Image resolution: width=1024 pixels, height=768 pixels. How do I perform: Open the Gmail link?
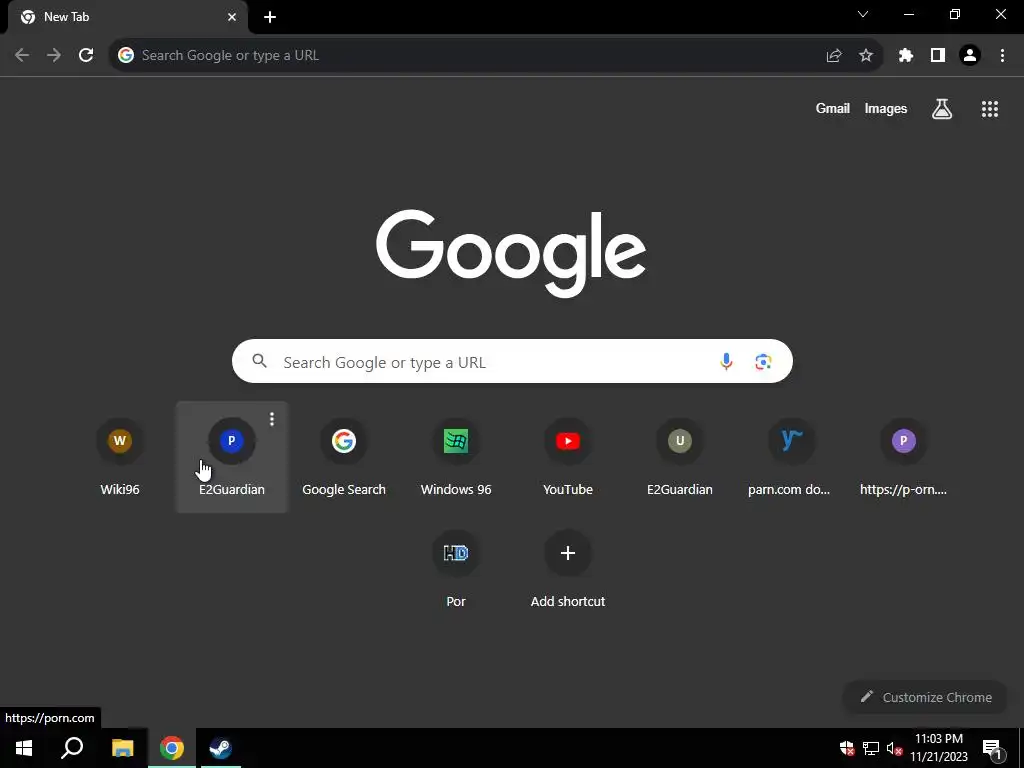[x=833, y=108]
